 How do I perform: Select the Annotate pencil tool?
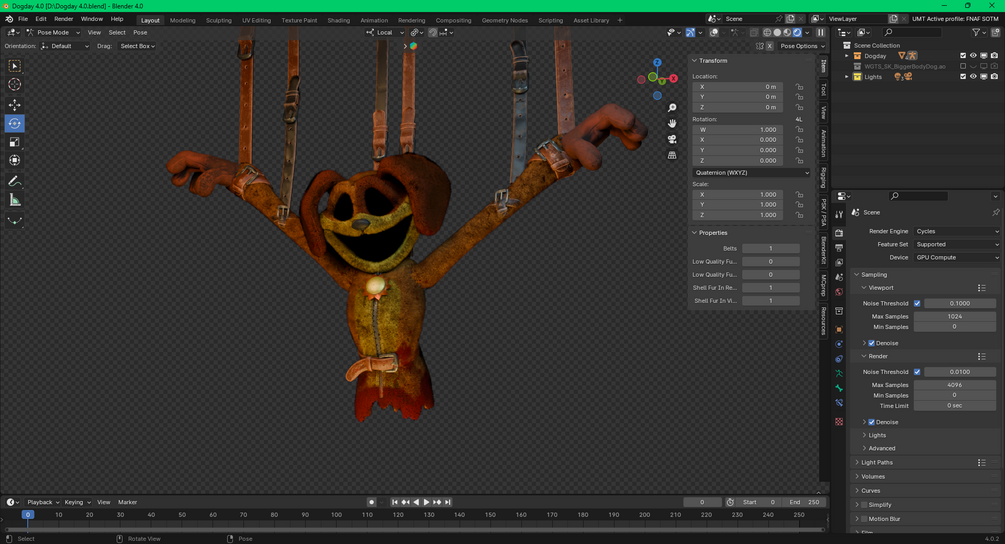[x=14, y=181]
